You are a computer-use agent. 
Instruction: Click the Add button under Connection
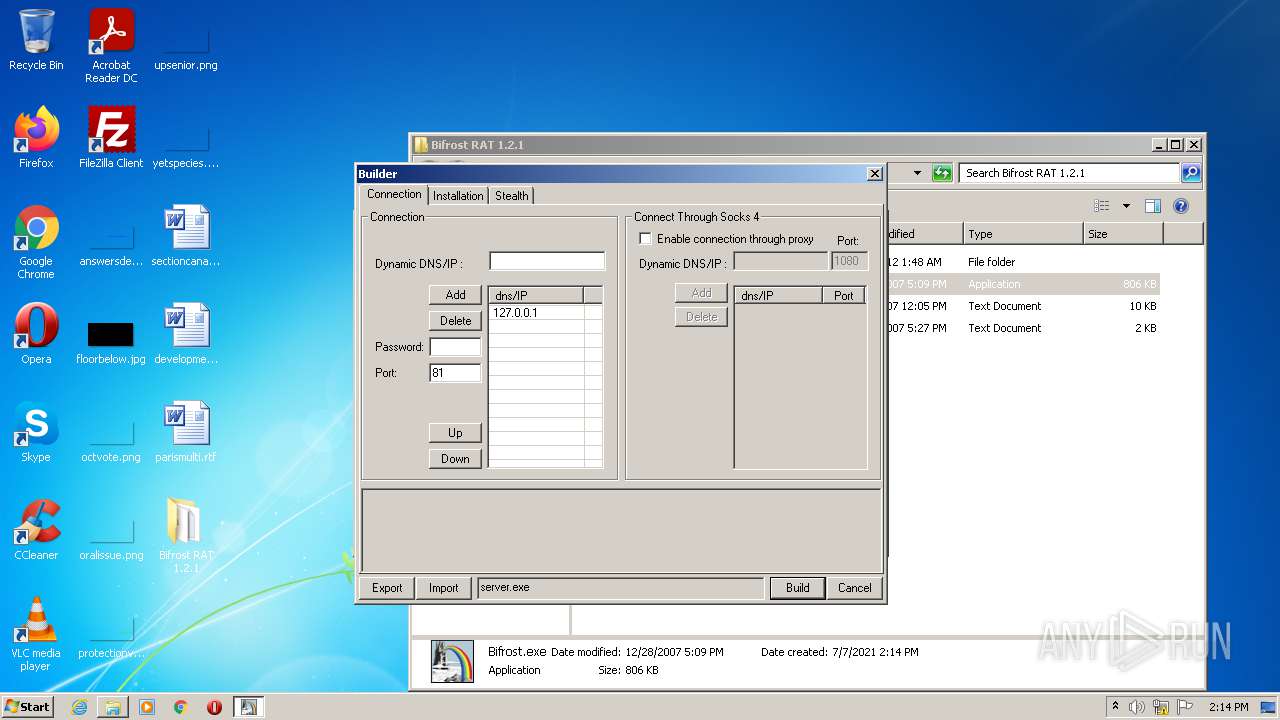[455, 294]
